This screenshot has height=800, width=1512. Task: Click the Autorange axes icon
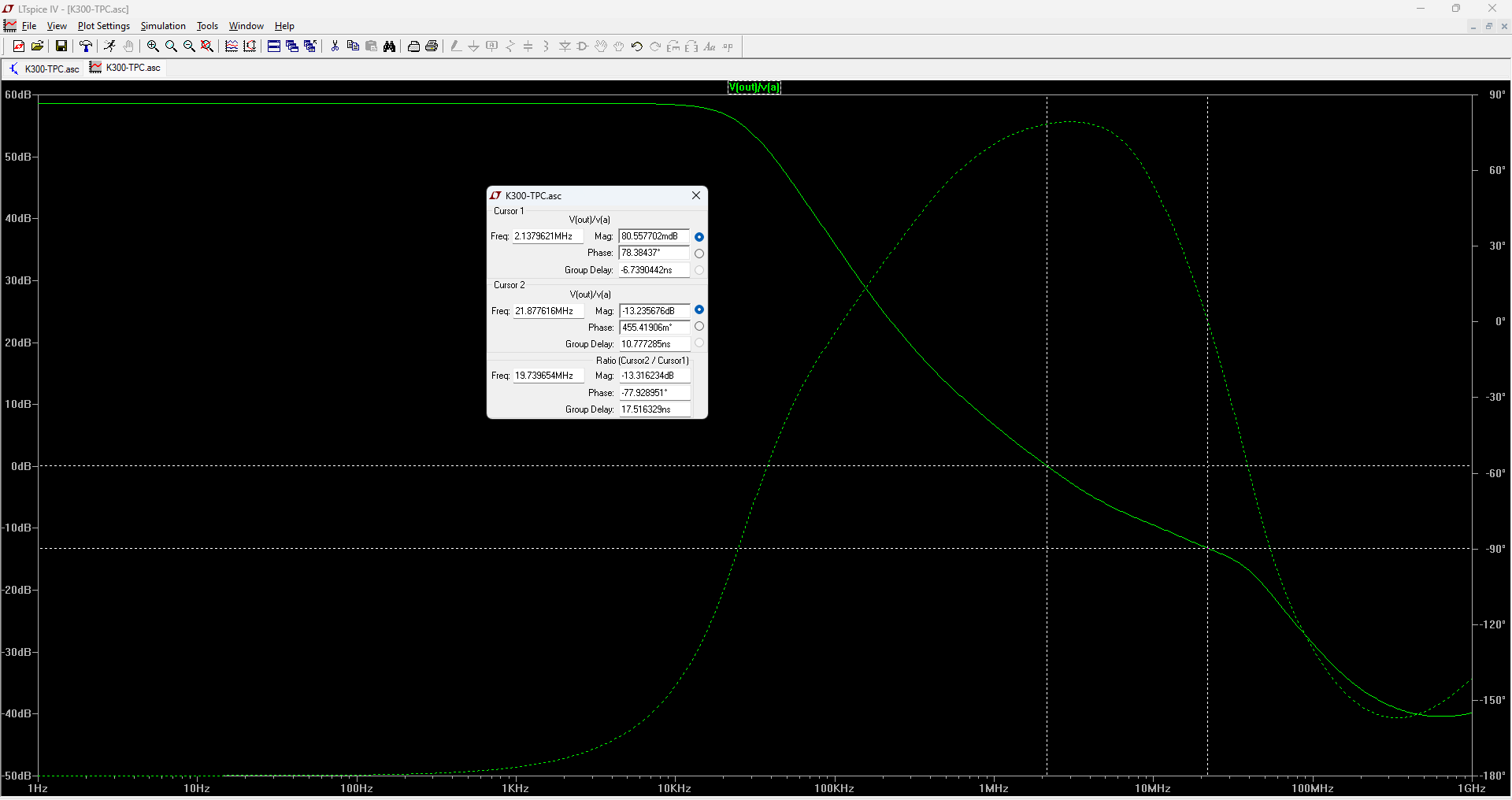[250, 46]
